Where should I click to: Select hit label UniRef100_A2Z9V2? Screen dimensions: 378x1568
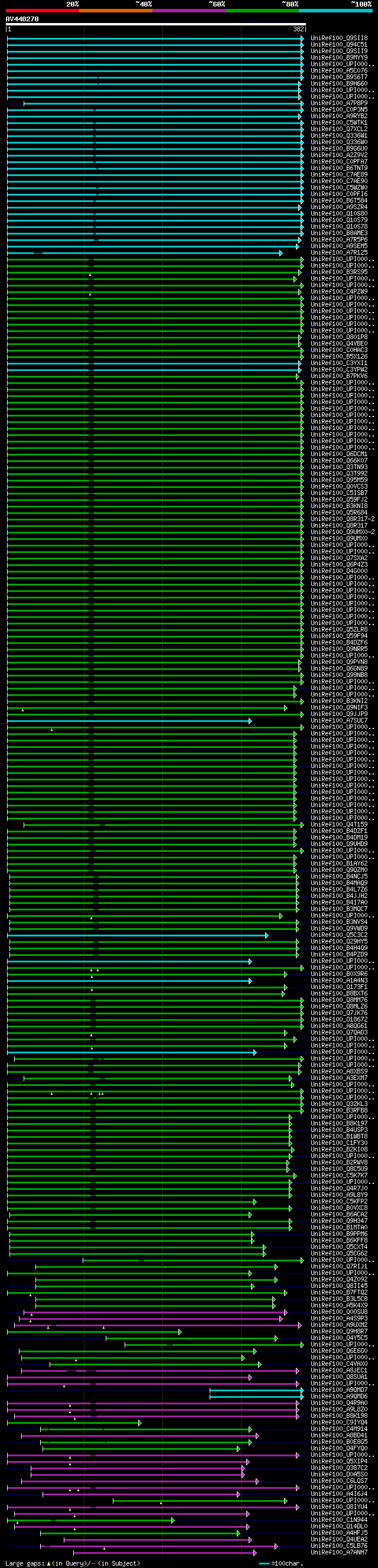click(x=339, y=155)
